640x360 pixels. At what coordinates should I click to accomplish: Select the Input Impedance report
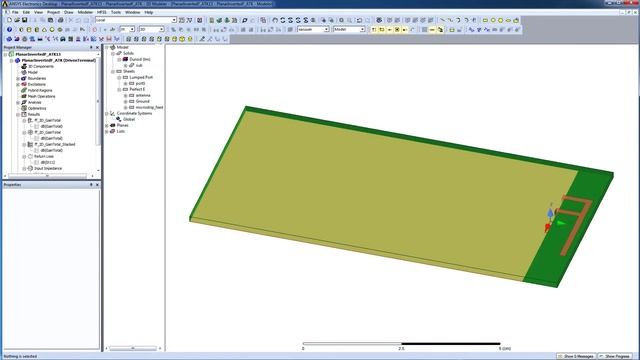coord(48,168)
